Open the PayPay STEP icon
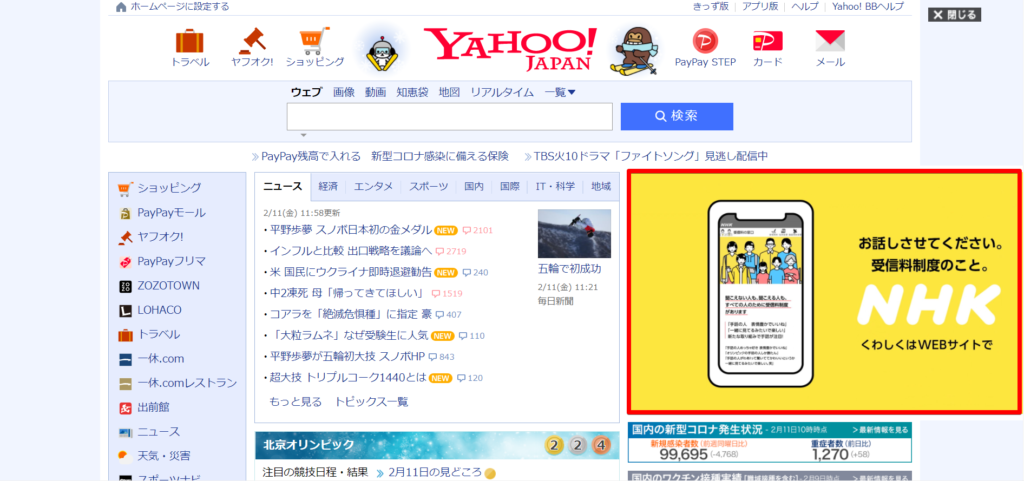 pyautogui.click(x=705, y=42)
